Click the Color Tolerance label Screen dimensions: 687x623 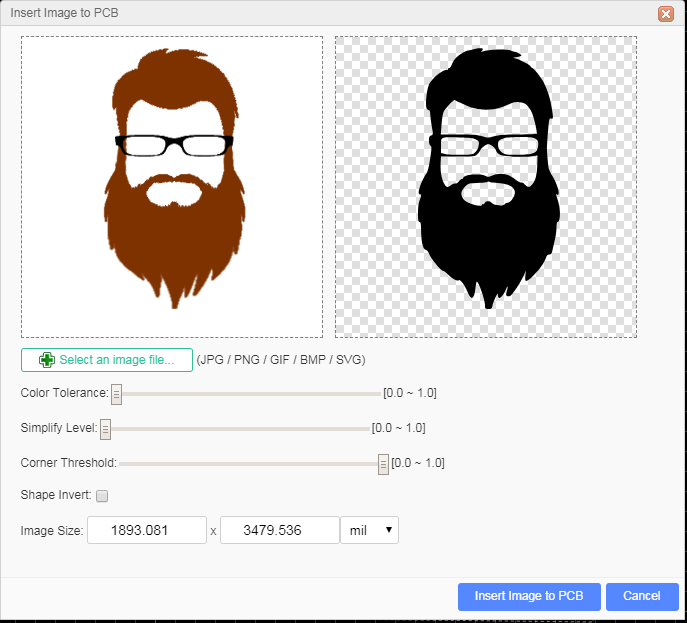point(64,393)
